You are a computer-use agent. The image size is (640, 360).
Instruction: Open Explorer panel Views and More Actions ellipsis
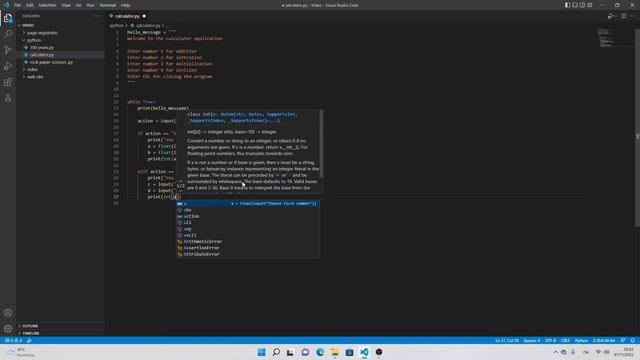pos(97,16)
